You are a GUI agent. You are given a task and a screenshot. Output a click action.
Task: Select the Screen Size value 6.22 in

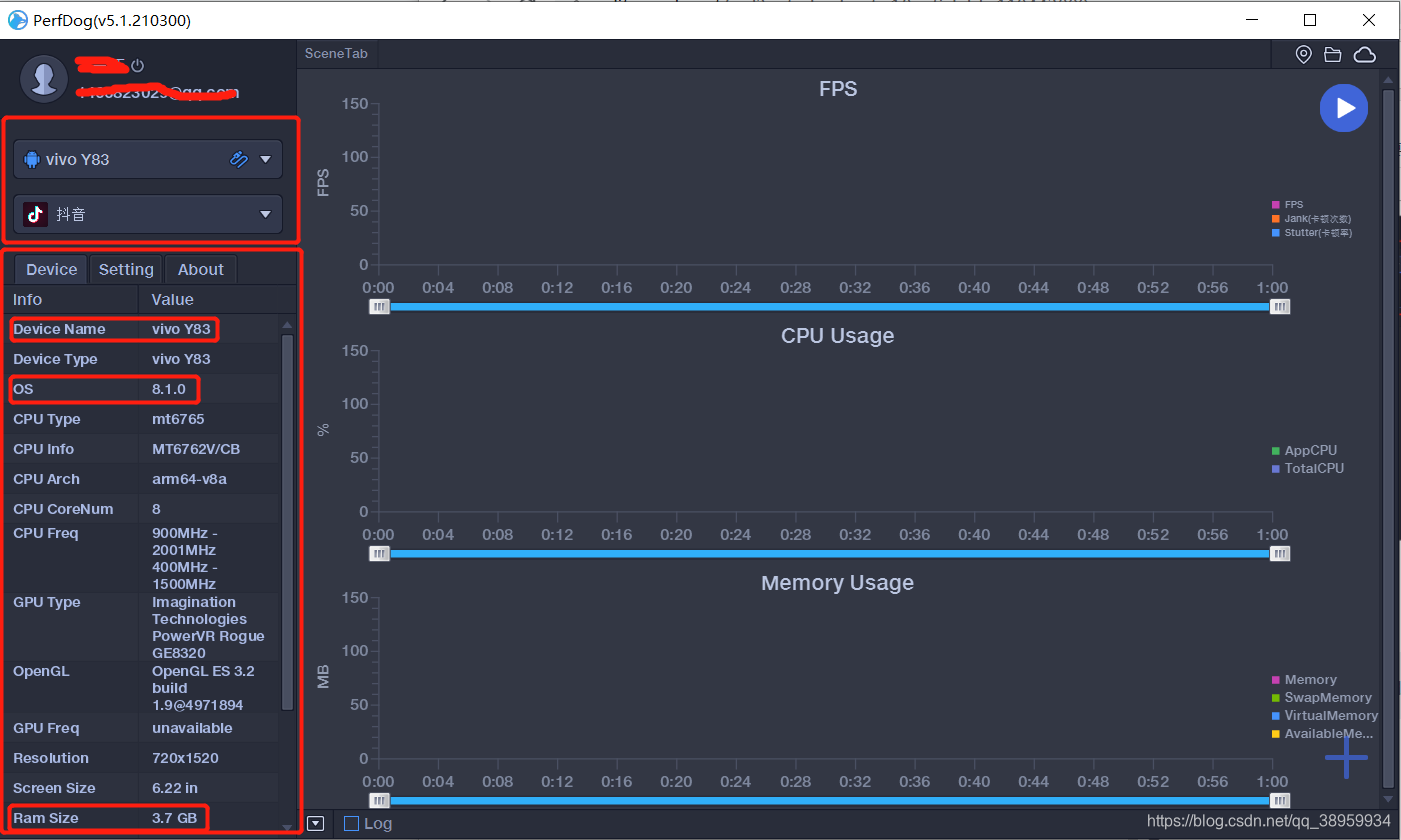point(175,788)
